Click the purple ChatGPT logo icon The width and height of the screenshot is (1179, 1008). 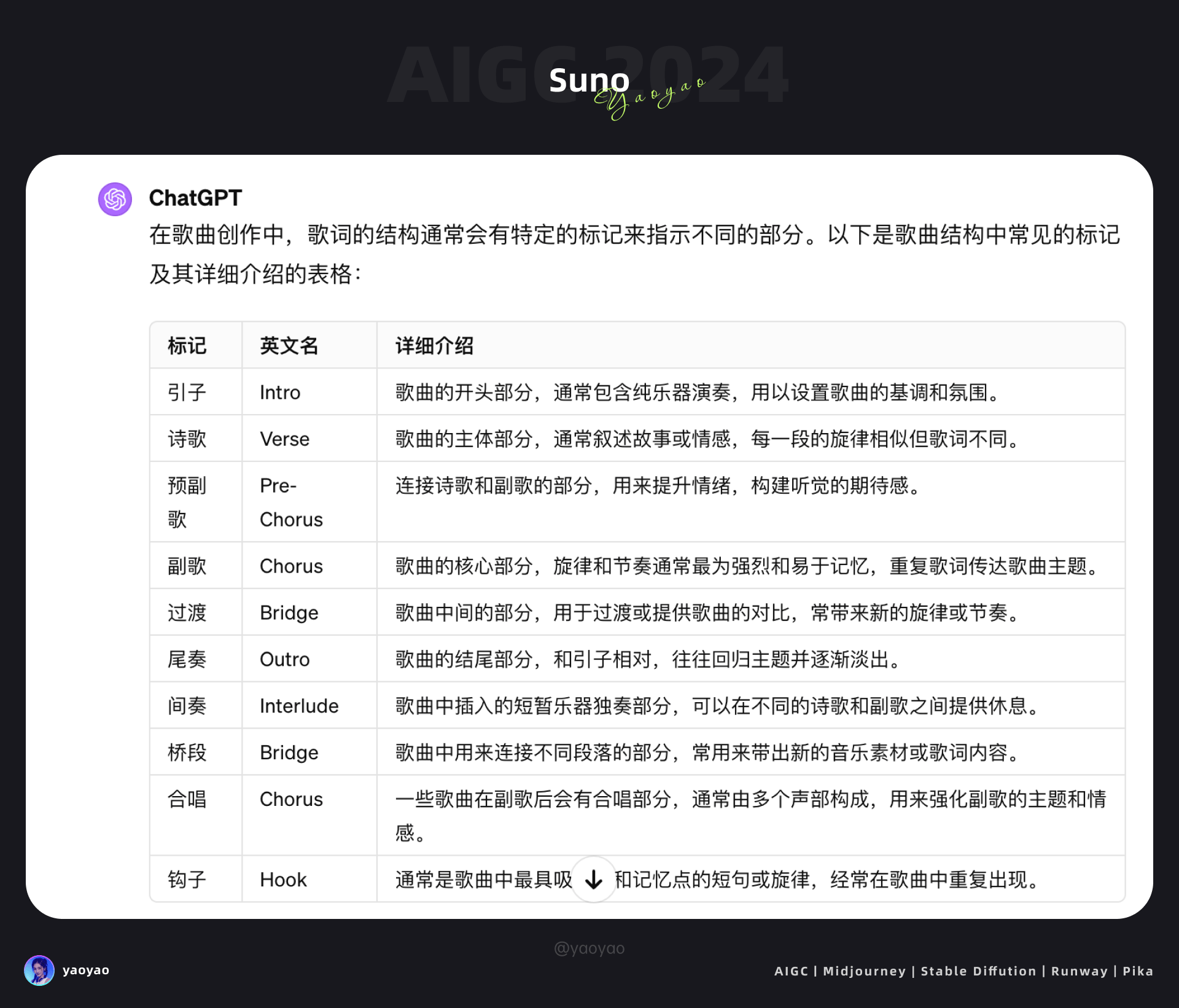tap(115, 199)
